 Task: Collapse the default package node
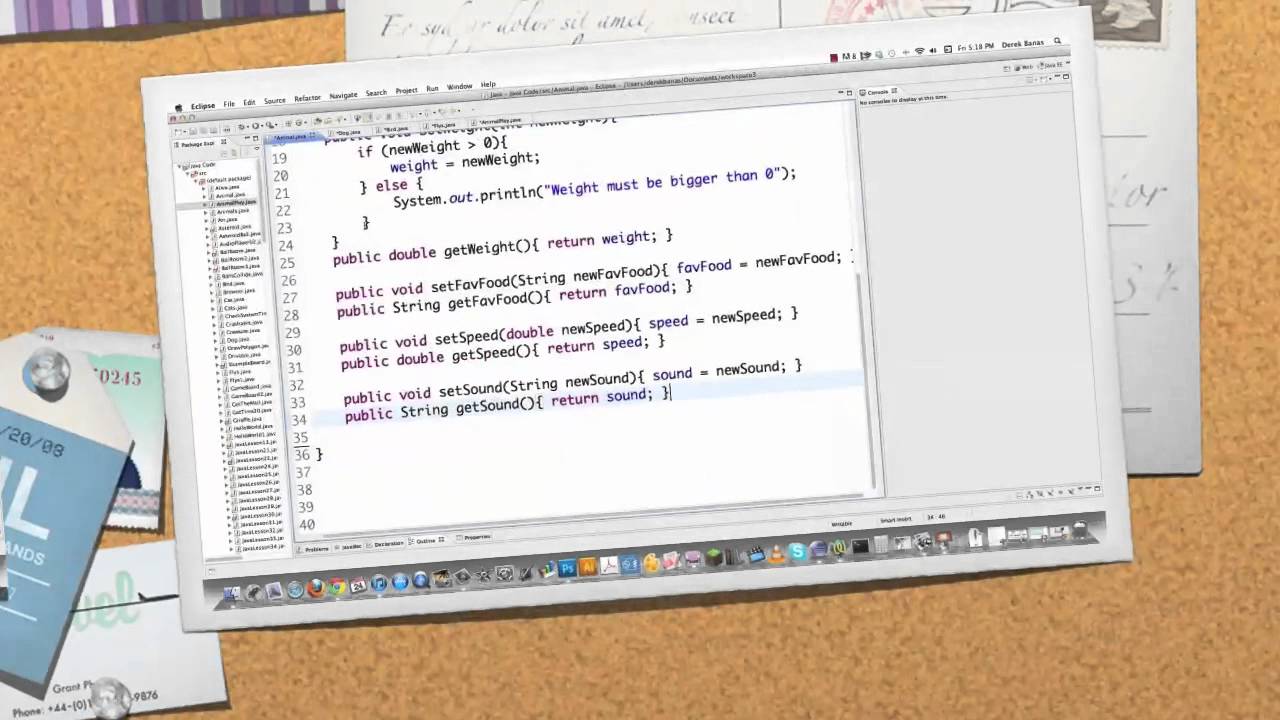(195, 181)
